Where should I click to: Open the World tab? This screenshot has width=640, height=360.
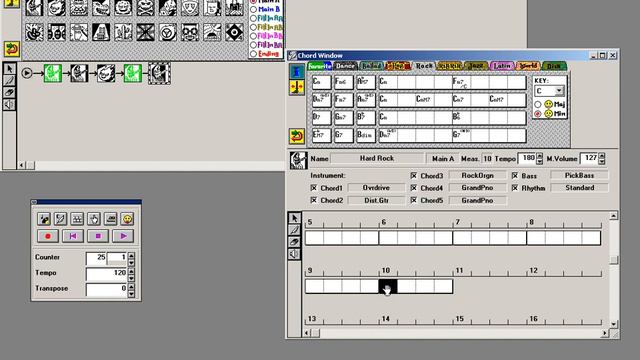tap(528, 66)
